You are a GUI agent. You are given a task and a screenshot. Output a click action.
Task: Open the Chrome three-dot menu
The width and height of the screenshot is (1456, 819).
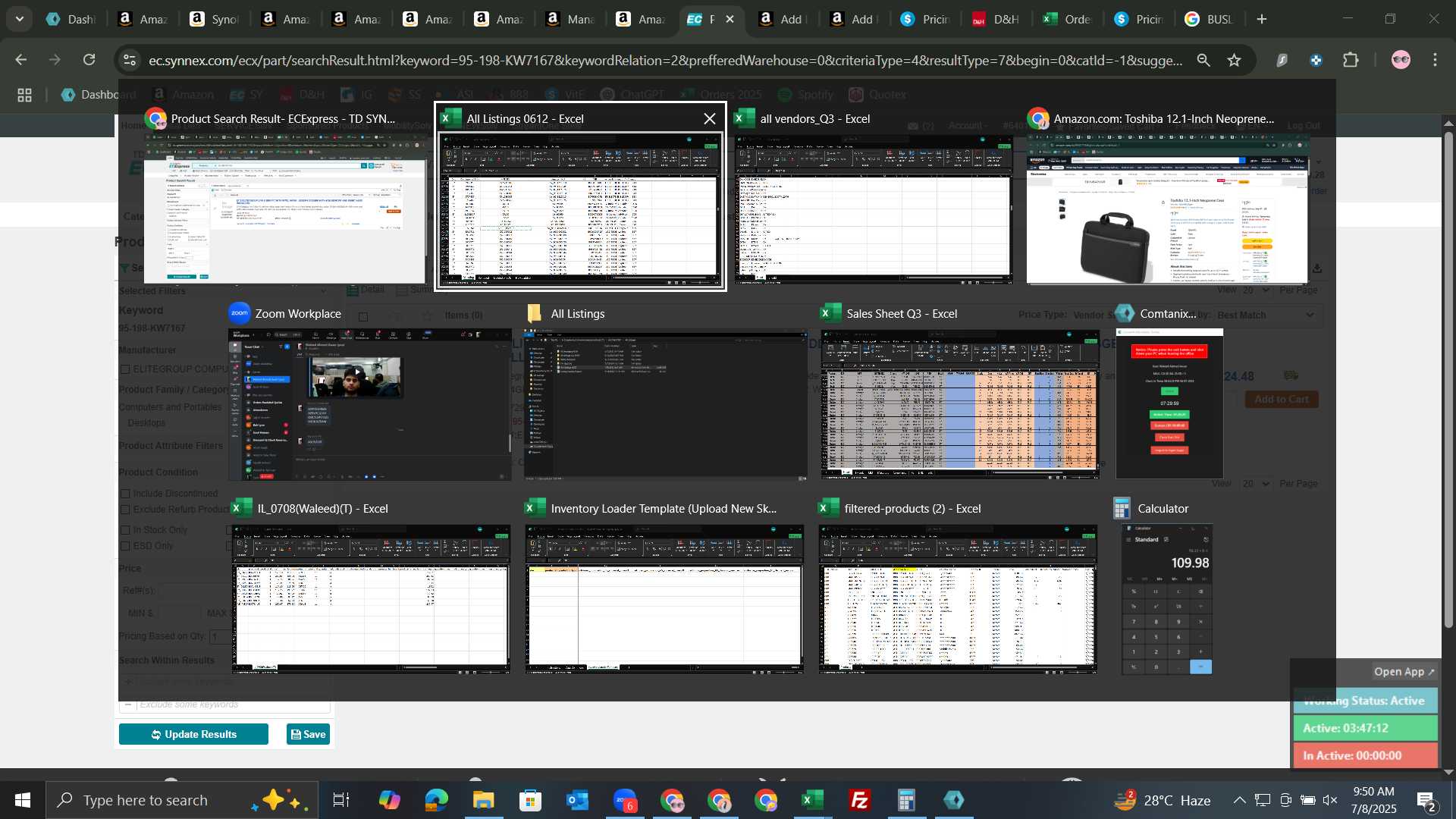click(1435, 60)
